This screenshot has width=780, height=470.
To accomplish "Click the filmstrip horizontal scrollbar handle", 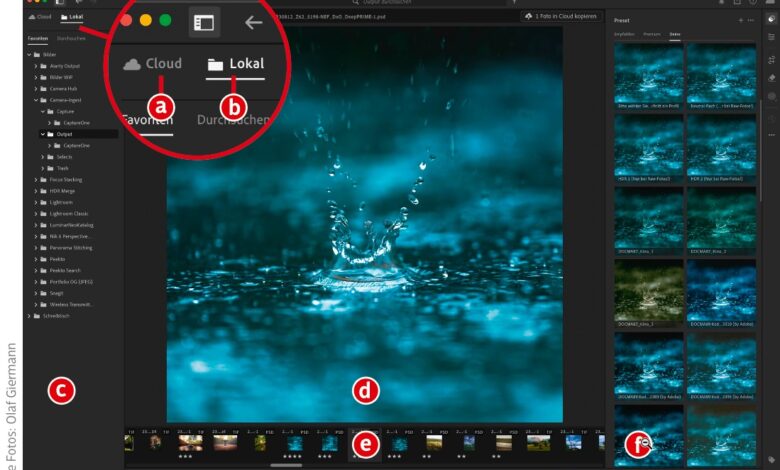I will click(x=286, y=466).
